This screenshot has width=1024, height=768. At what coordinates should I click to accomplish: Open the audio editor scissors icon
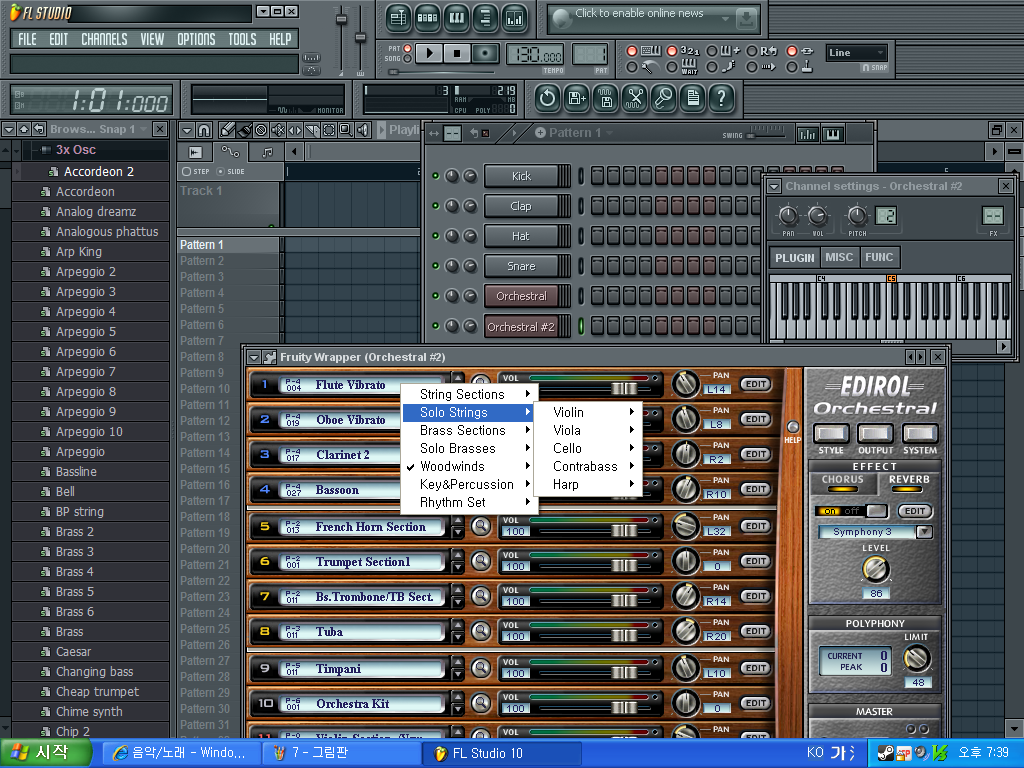[634, 98]
